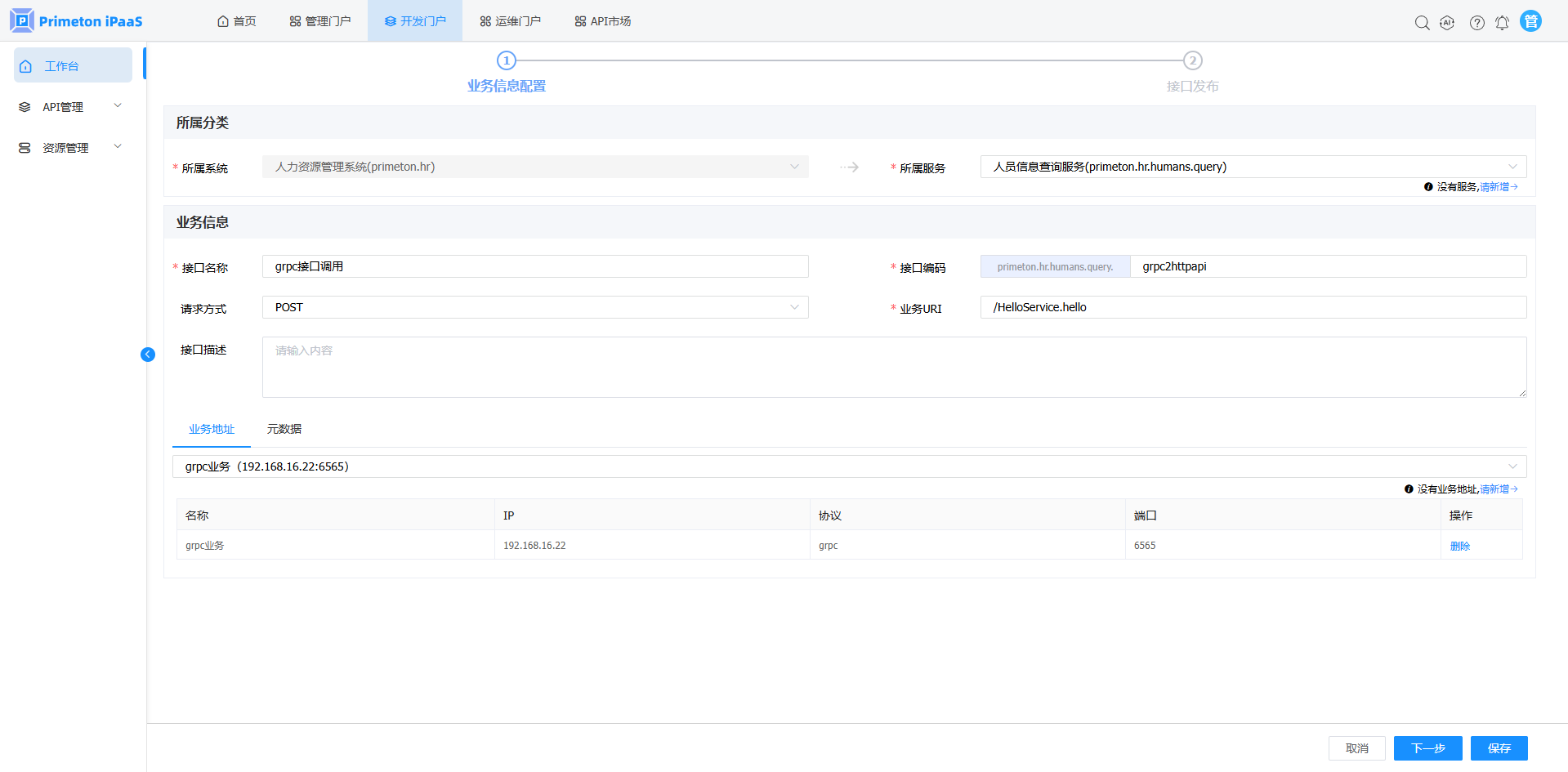
Task: Open the grpc业务 address dropdown
Action: (848, 466)
